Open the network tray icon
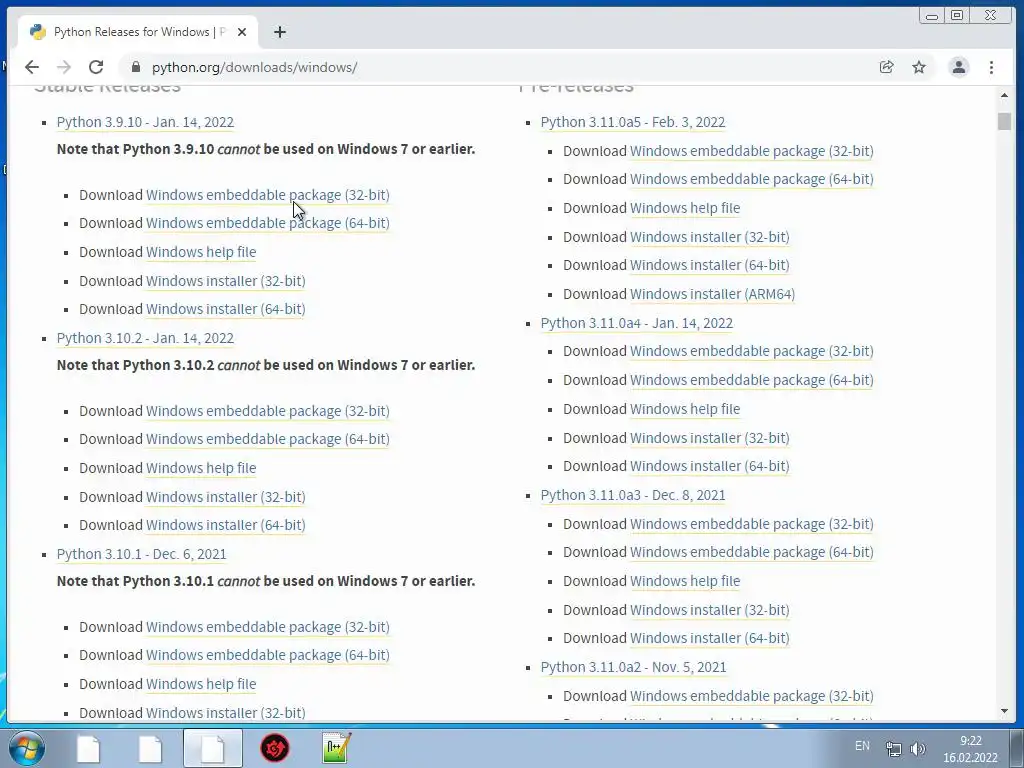 pos(893,749)
